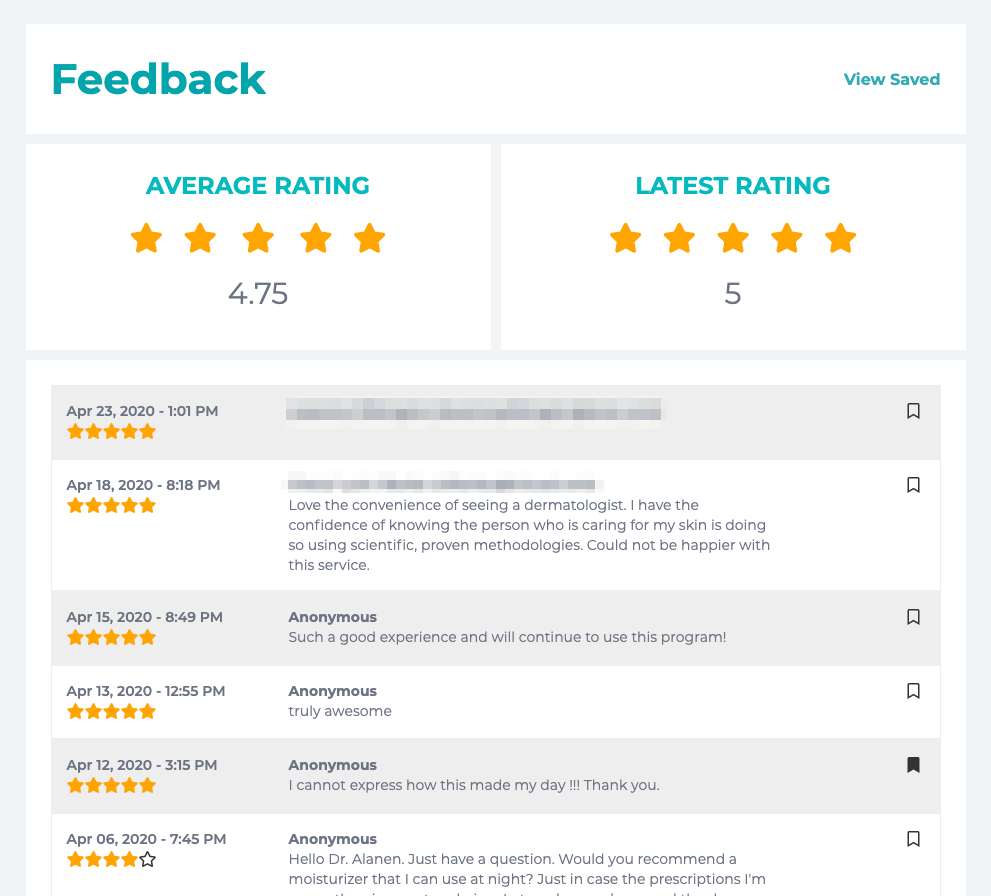991x896 pixels.
Task: Unsave the bookmarked Apr 12, 2020 review
Action: [x=913, y=765]
